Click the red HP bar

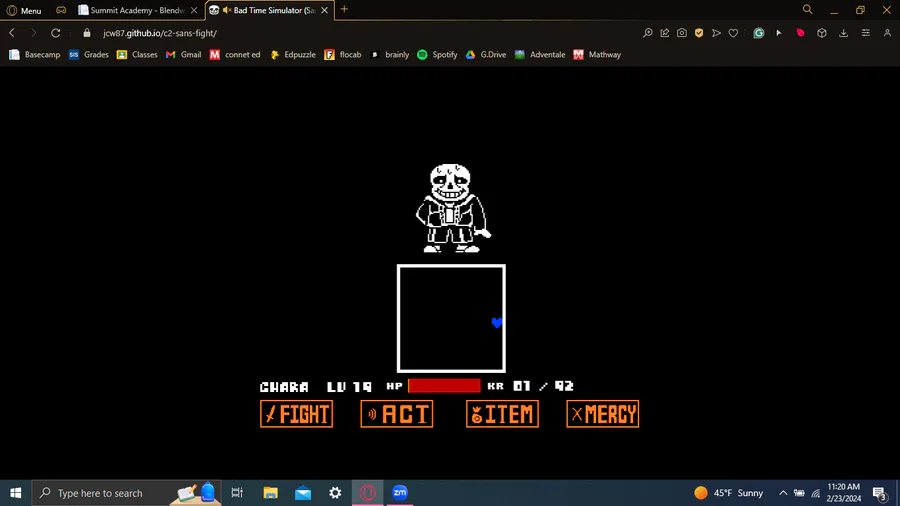pos(444,386)
